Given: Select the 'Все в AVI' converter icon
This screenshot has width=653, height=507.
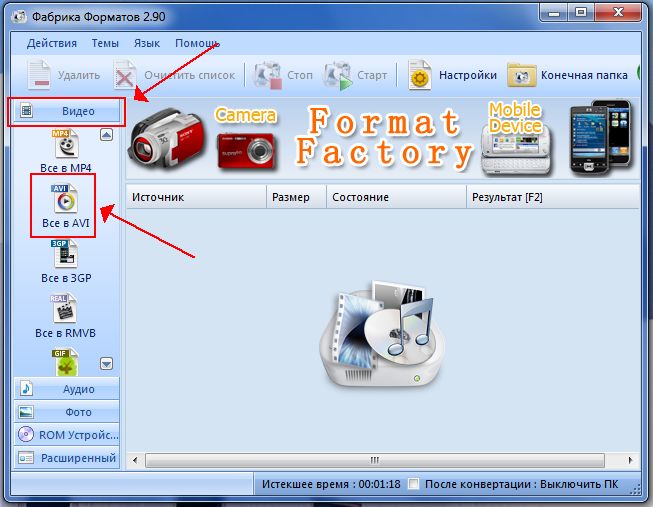Looking at the screenshot, I should pyautogui.click(x=65, y=199).
